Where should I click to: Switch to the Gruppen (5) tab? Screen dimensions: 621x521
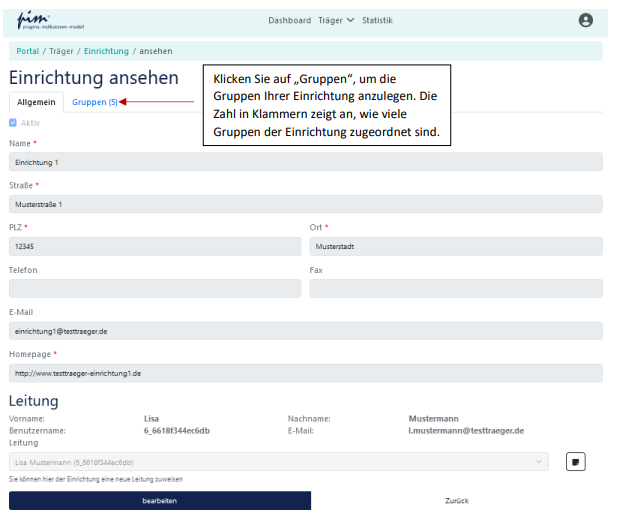tap(95, 102)
